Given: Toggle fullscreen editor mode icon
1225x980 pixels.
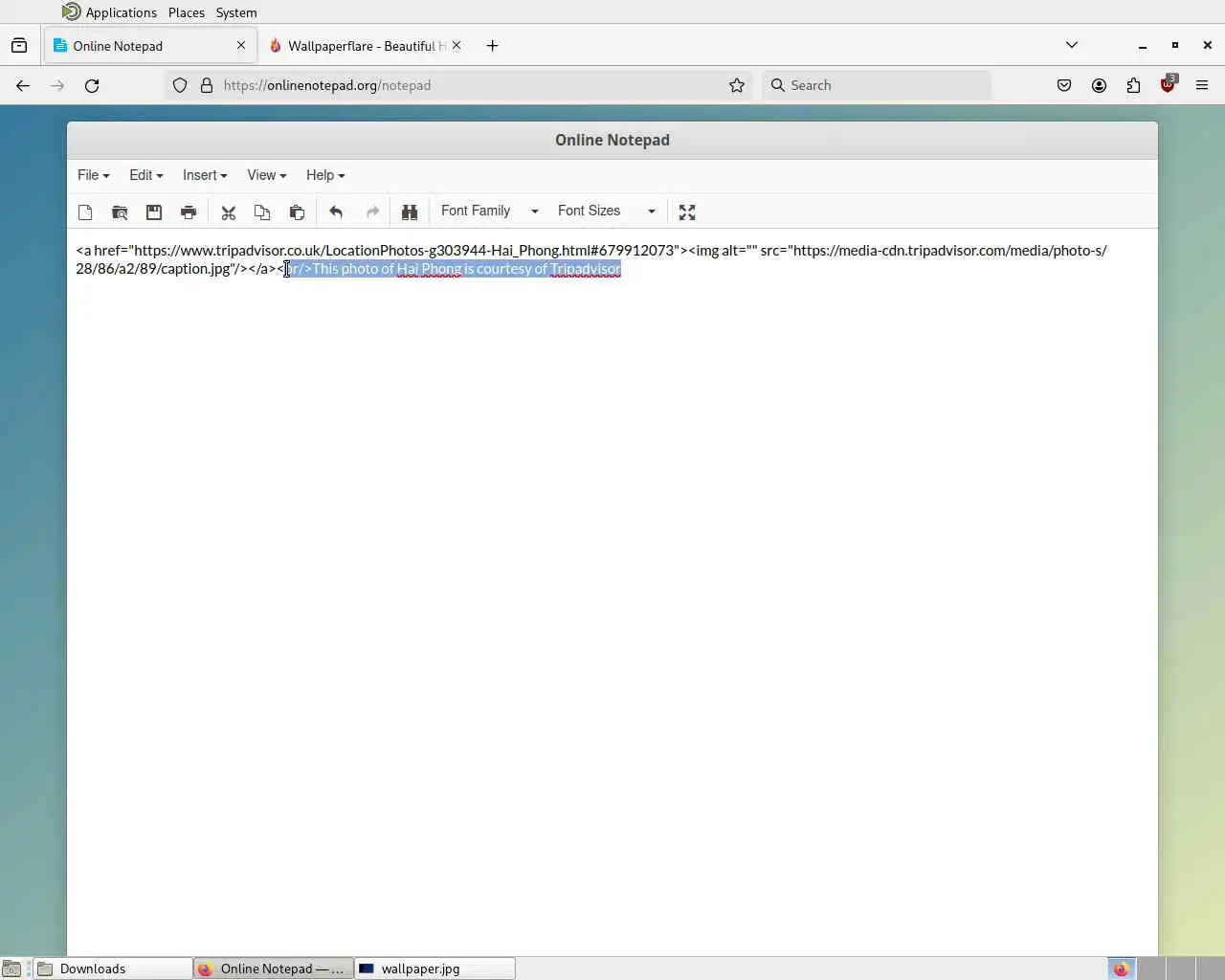Looking at the screenshot, I should tap(687, 212).
